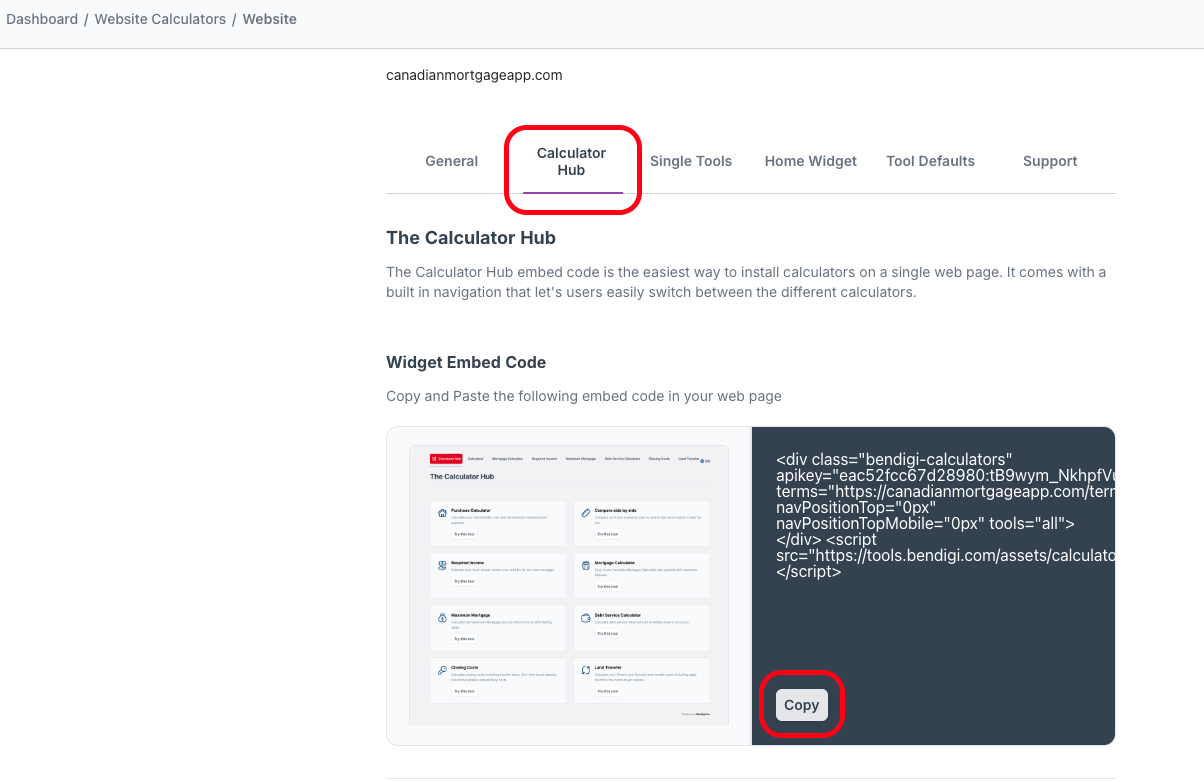Viewport: 1204px width, 782px height.
Task: Select the Calculator Hub tab
Action: pyautogui.click(x=571, y=162)
